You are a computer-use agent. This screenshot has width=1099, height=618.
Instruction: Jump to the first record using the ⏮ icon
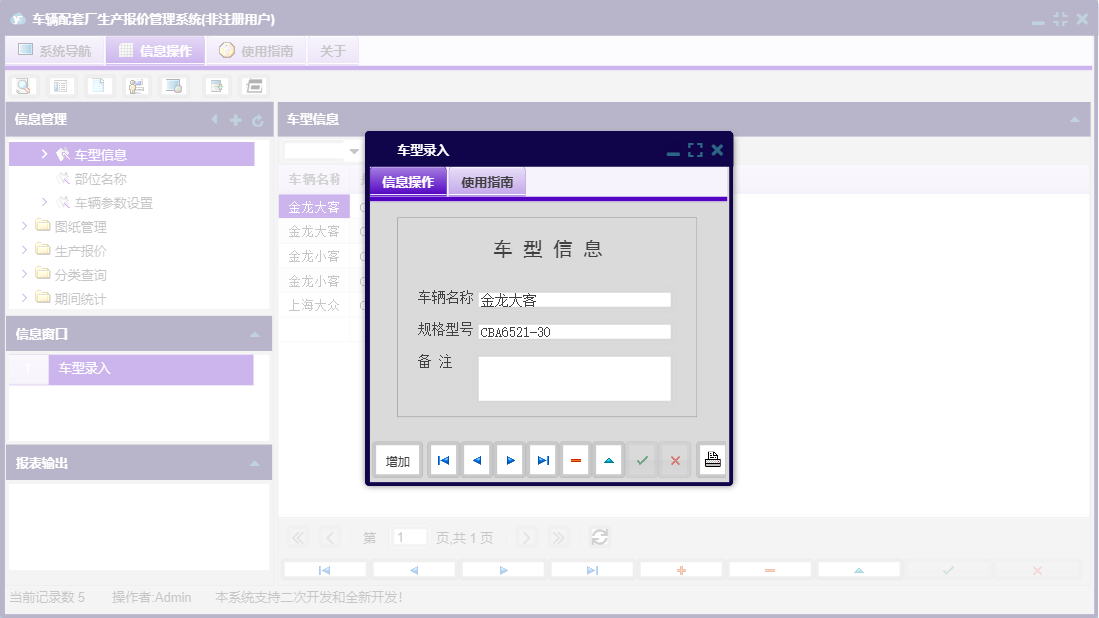pyautogui.click(x=443, y=459)
